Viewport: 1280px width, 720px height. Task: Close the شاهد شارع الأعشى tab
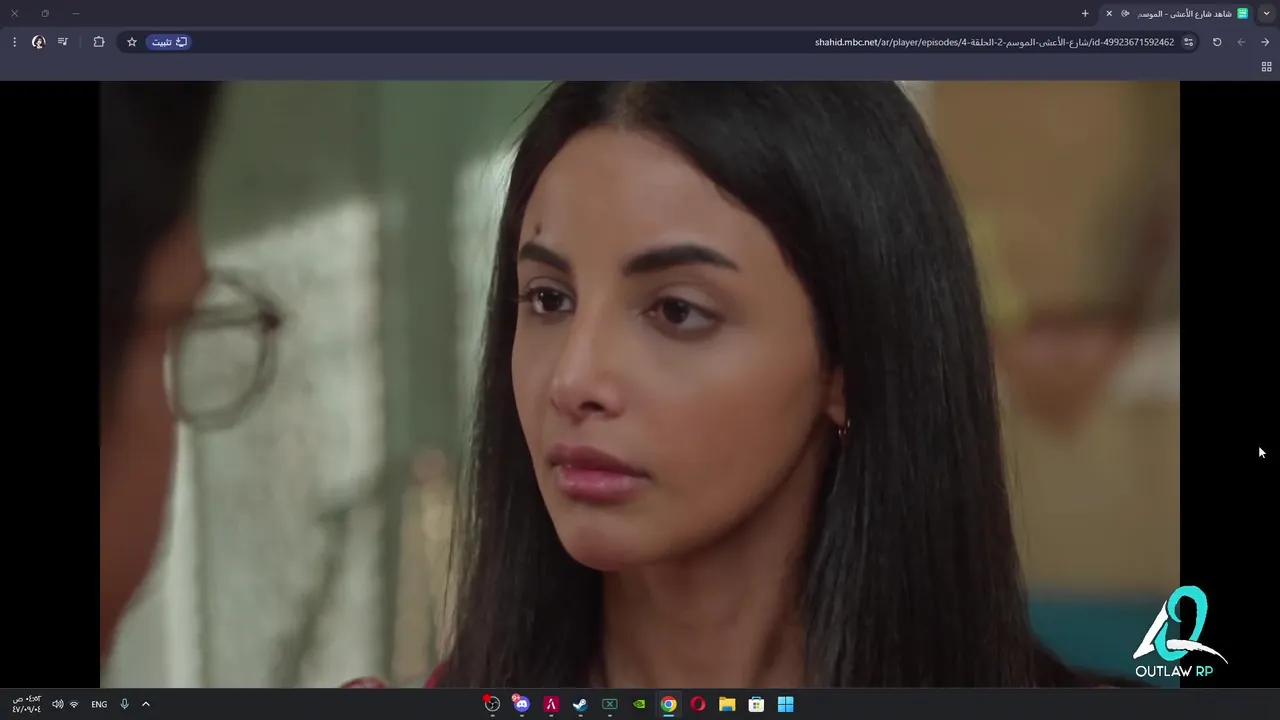[1108, 13]
